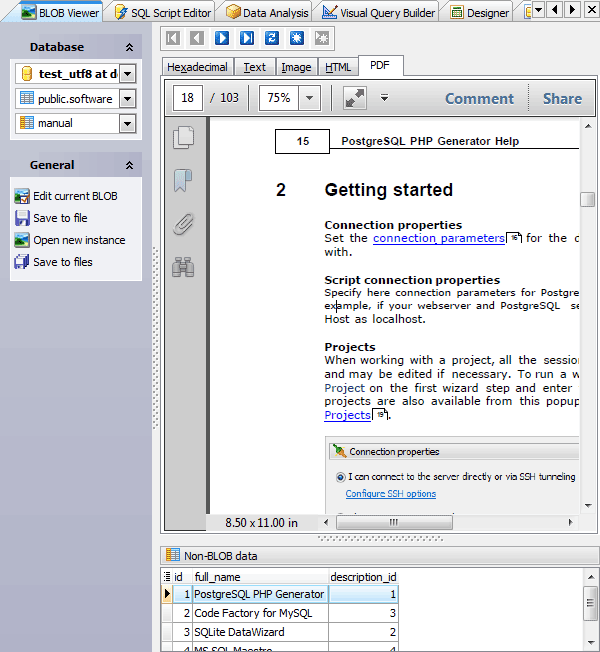Open PDF search with binoculars icon
The image size is (600, 652).
pos(183,266)
